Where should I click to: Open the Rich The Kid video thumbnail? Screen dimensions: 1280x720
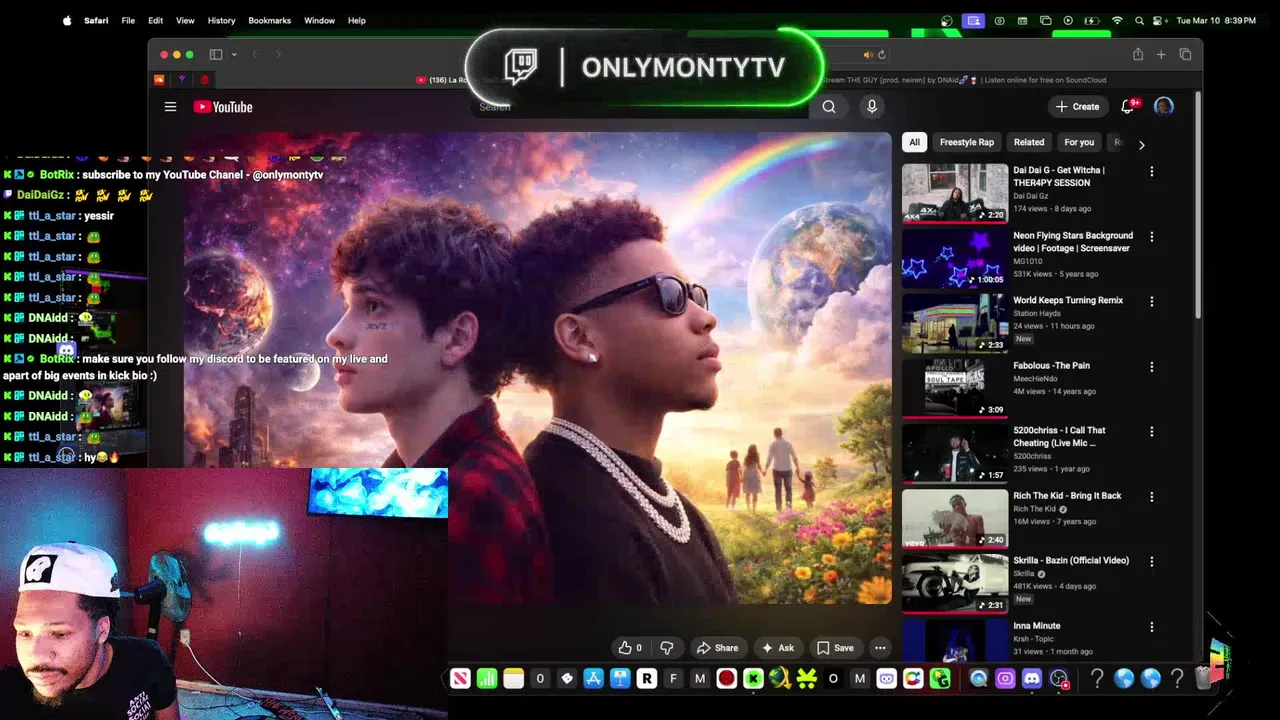(x=955, y=518)
